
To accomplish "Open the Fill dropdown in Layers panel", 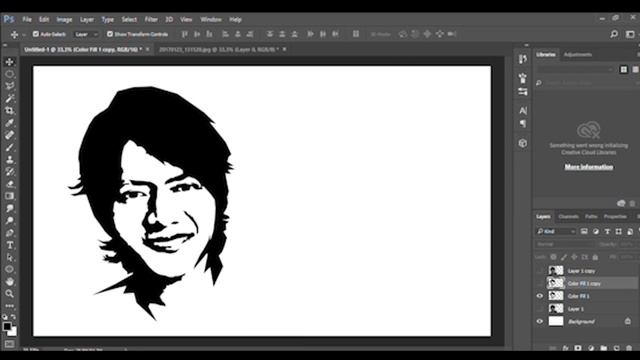I will pos(629,257).
